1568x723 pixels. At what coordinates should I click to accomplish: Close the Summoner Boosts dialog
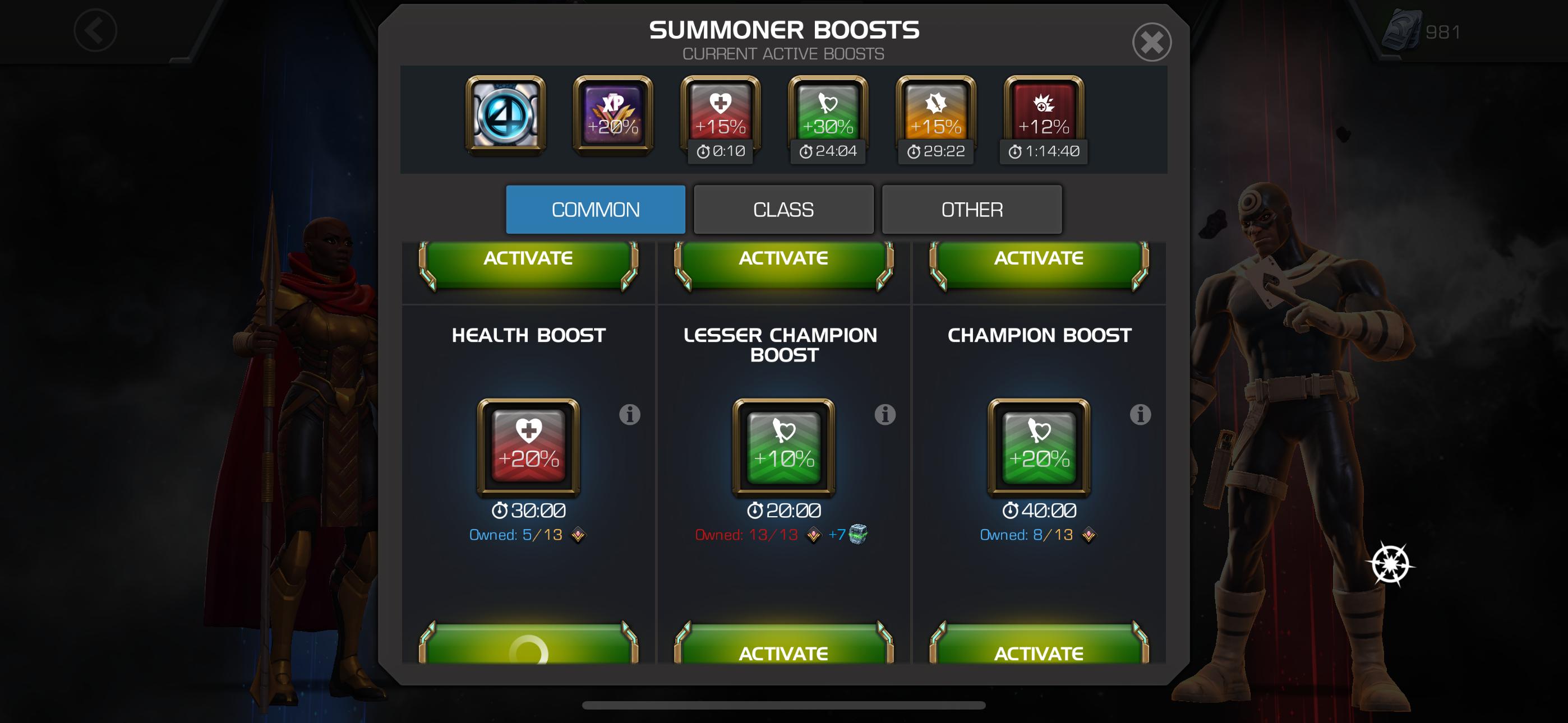(1152, 42)
